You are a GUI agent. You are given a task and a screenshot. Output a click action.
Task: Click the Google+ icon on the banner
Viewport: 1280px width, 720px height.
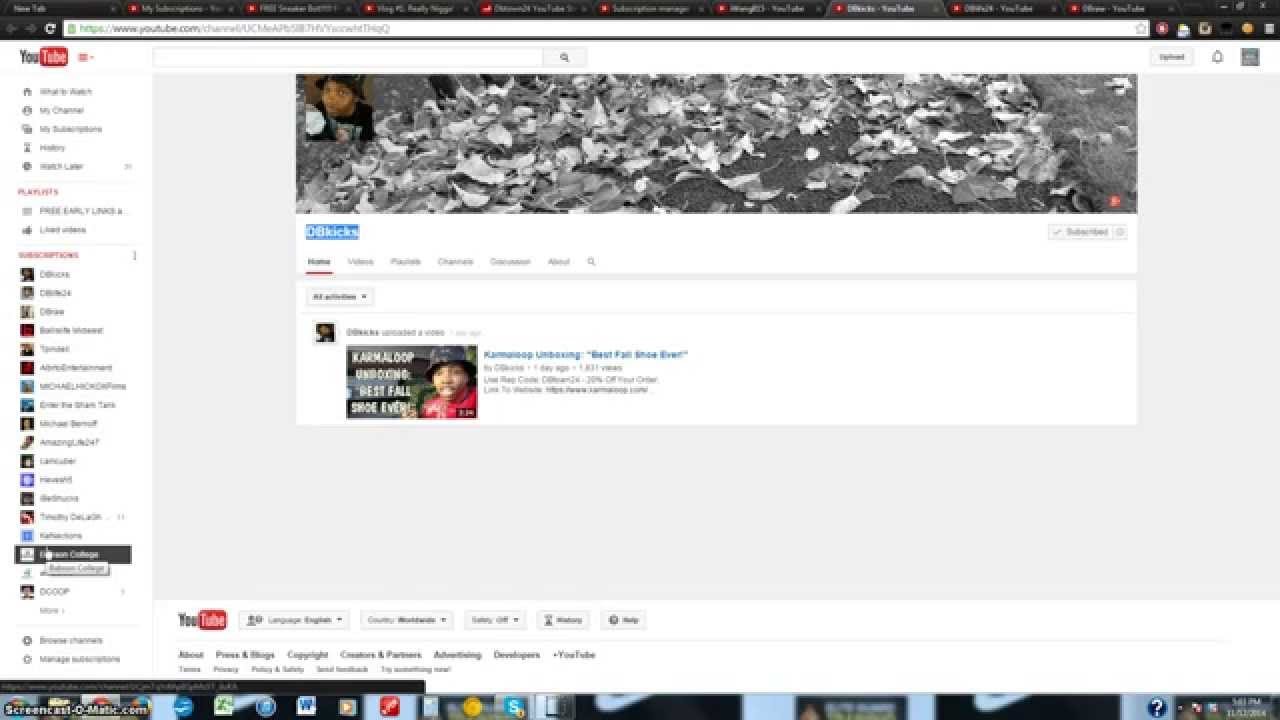[1115, 201]
